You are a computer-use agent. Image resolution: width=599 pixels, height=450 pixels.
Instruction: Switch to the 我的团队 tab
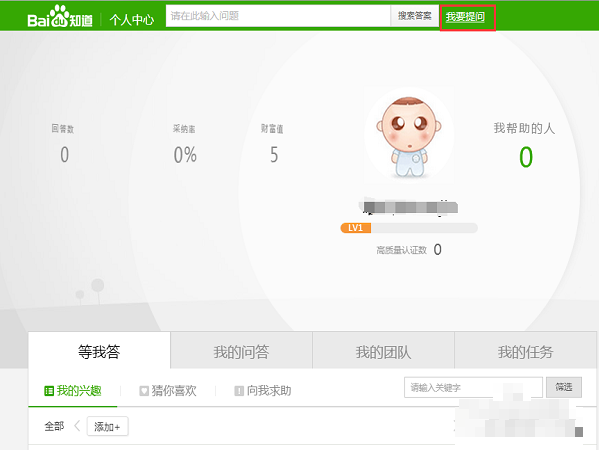coord(384,350)
